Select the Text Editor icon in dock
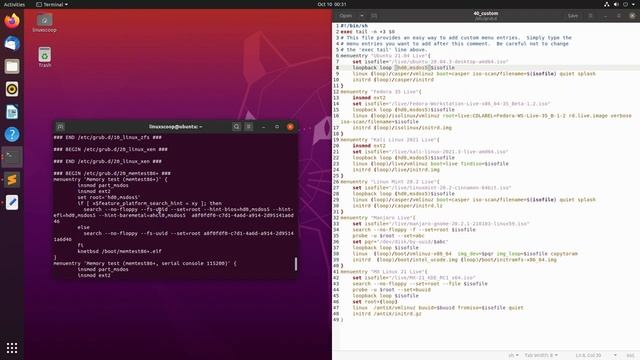Image resolution: width=640 pixels, height=360 pixels. [12, 202]
